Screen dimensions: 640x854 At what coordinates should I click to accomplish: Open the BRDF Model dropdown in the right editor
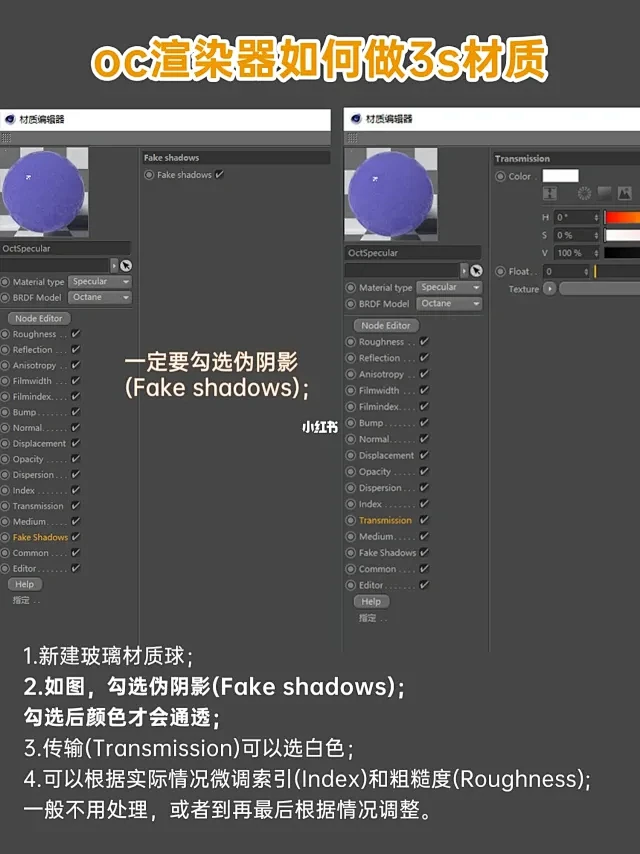click(x=449, y=303)
